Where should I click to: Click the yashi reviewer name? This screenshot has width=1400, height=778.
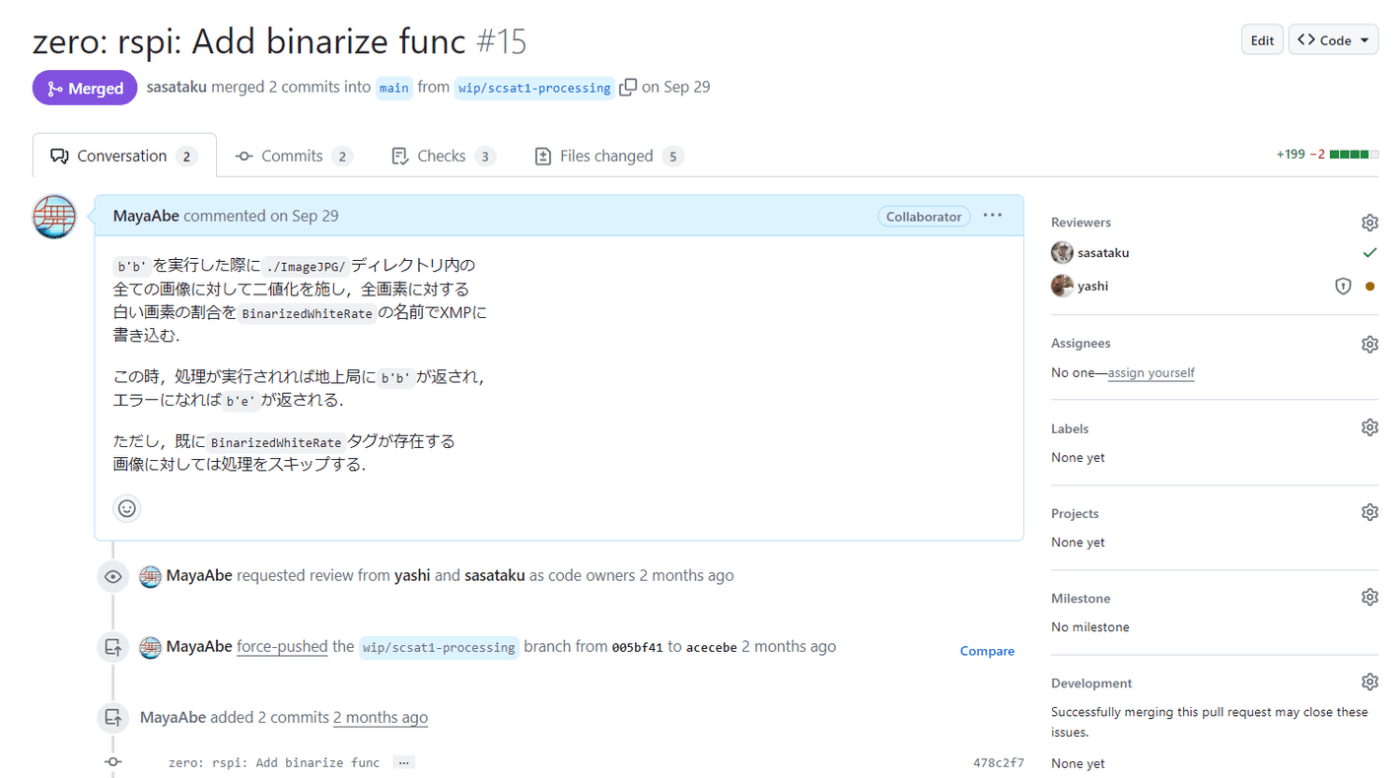click(1092, 286)
